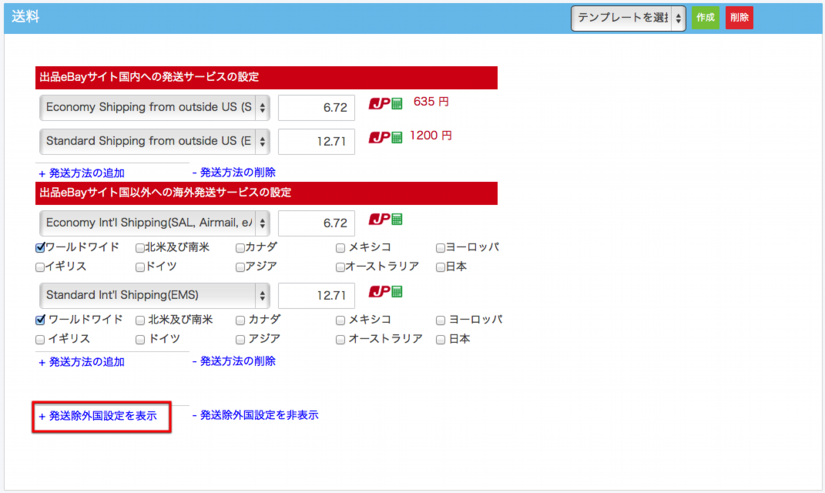
Task: Open the テンプレートを選択 template dropdown
Action: coord(628,18)
